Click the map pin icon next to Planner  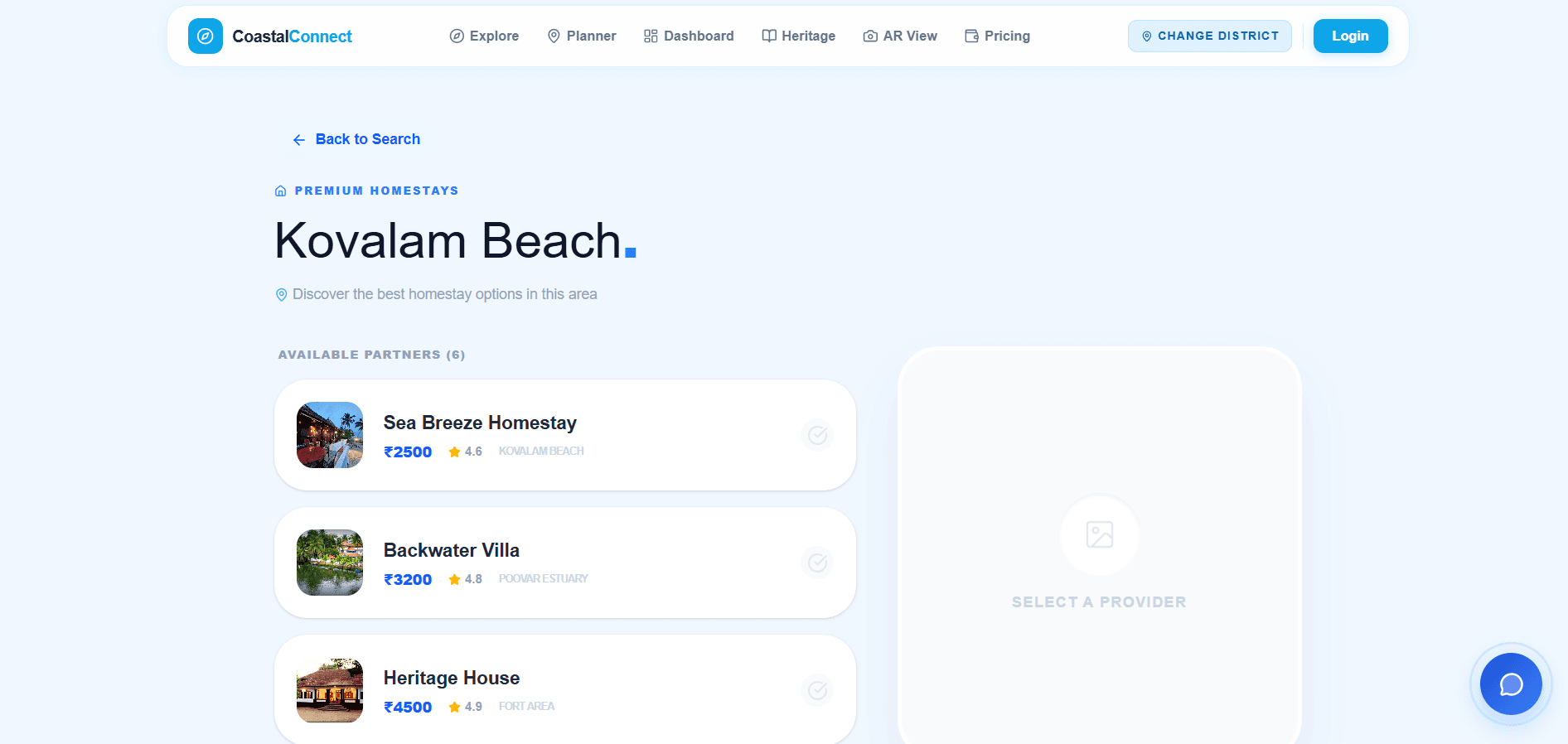click(x=554, y=36)
